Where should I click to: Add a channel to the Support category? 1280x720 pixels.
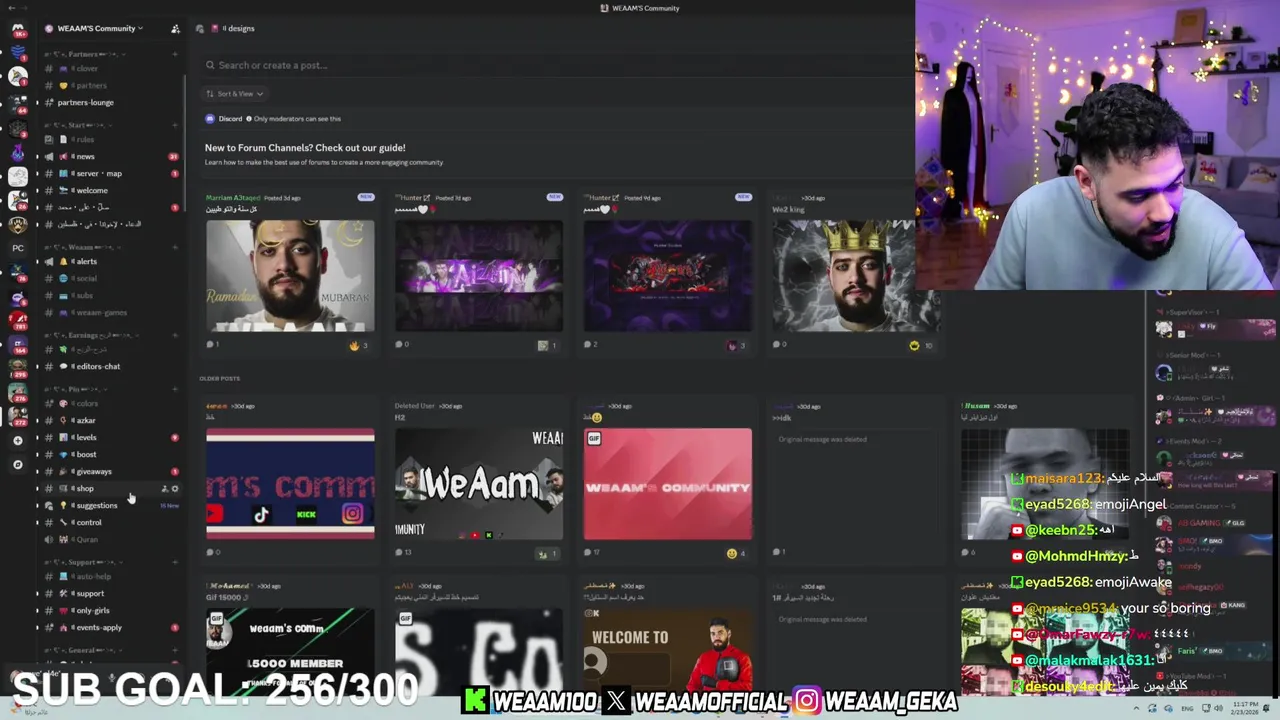tap(175, 562)
